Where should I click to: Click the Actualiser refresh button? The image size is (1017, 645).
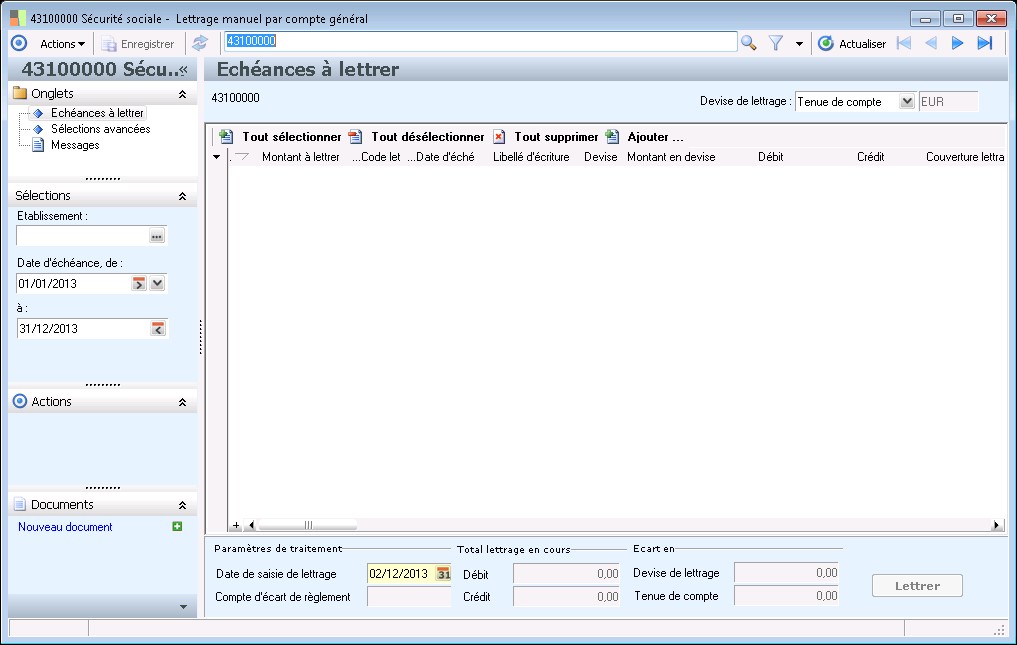852,43
